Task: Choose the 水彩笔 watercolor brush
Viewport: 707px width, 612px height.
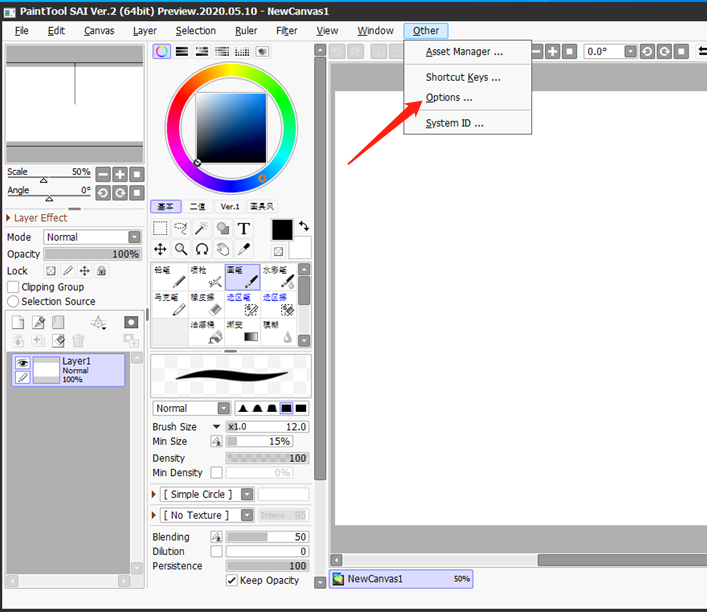Action: click(x=279, y=277)
